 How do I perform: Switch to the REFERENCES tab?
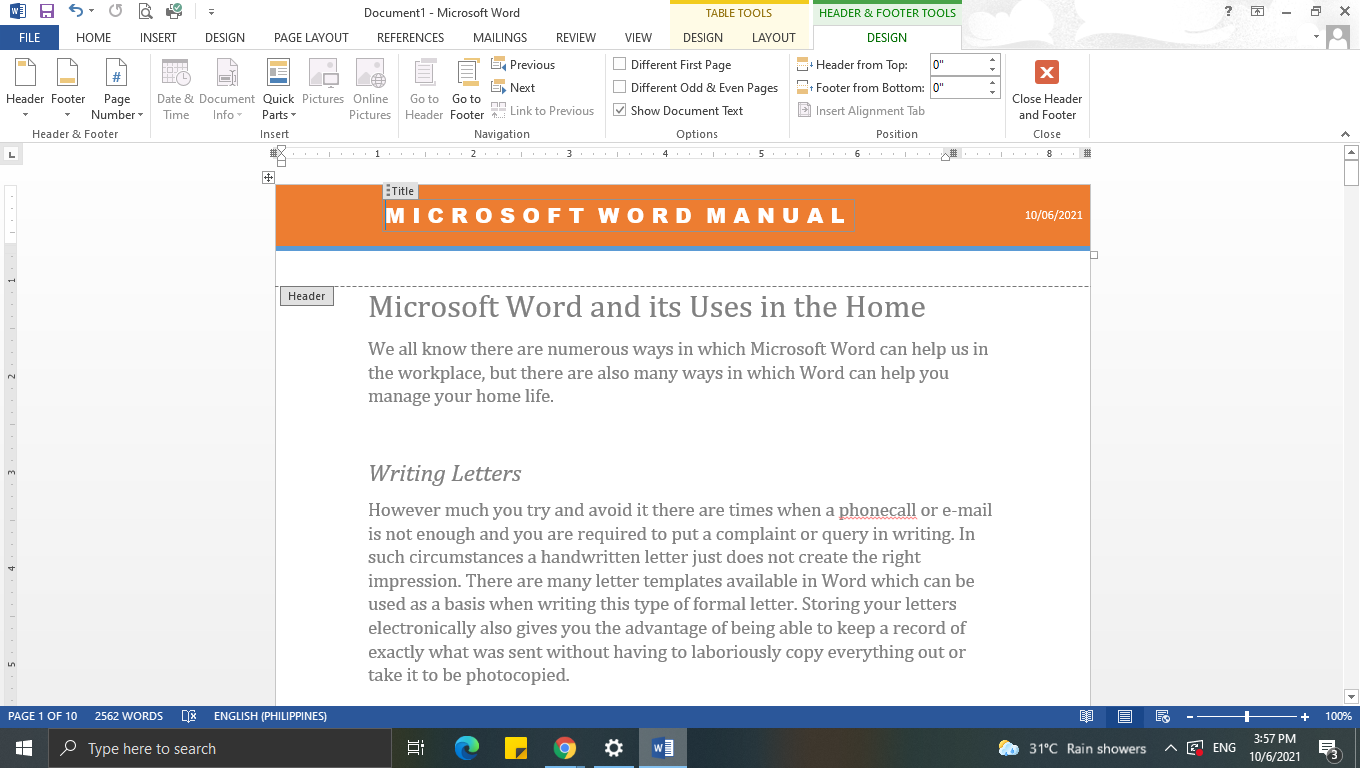410,37
